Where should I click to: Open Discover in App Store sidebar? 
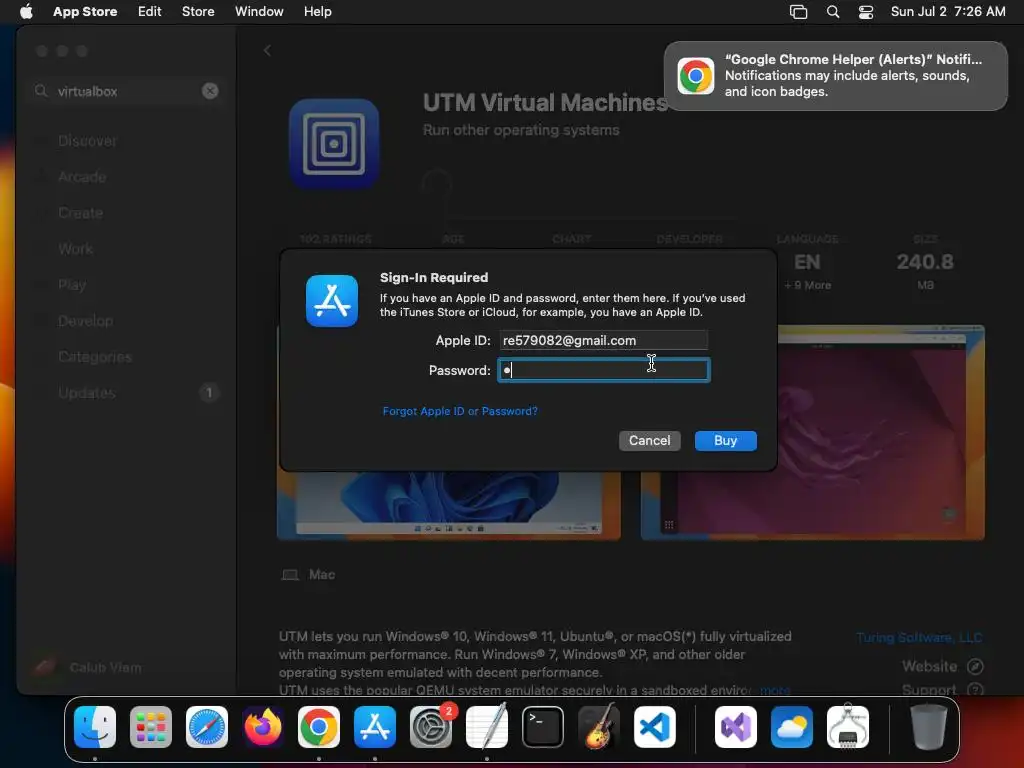click(x=87, y=140)
